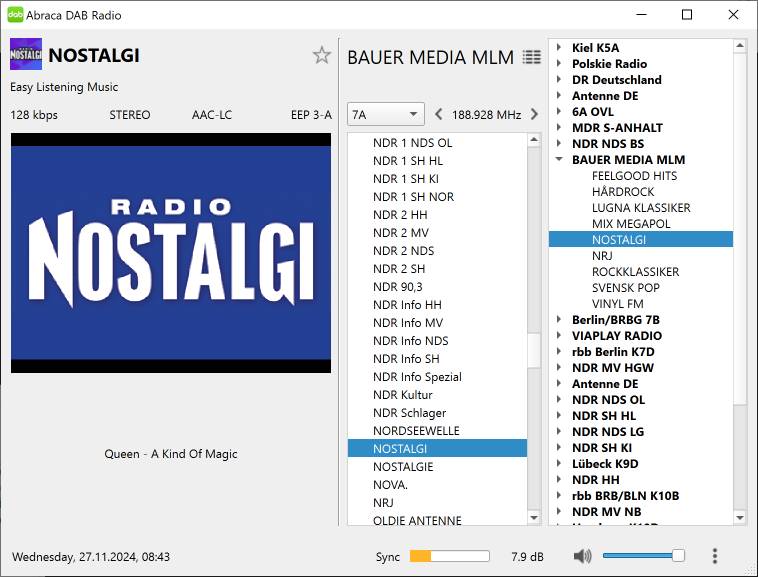Viewport: 758px width, 577px height.
Task: Choose OLDIE ANTENNE from station list
Action: (417, 520)
